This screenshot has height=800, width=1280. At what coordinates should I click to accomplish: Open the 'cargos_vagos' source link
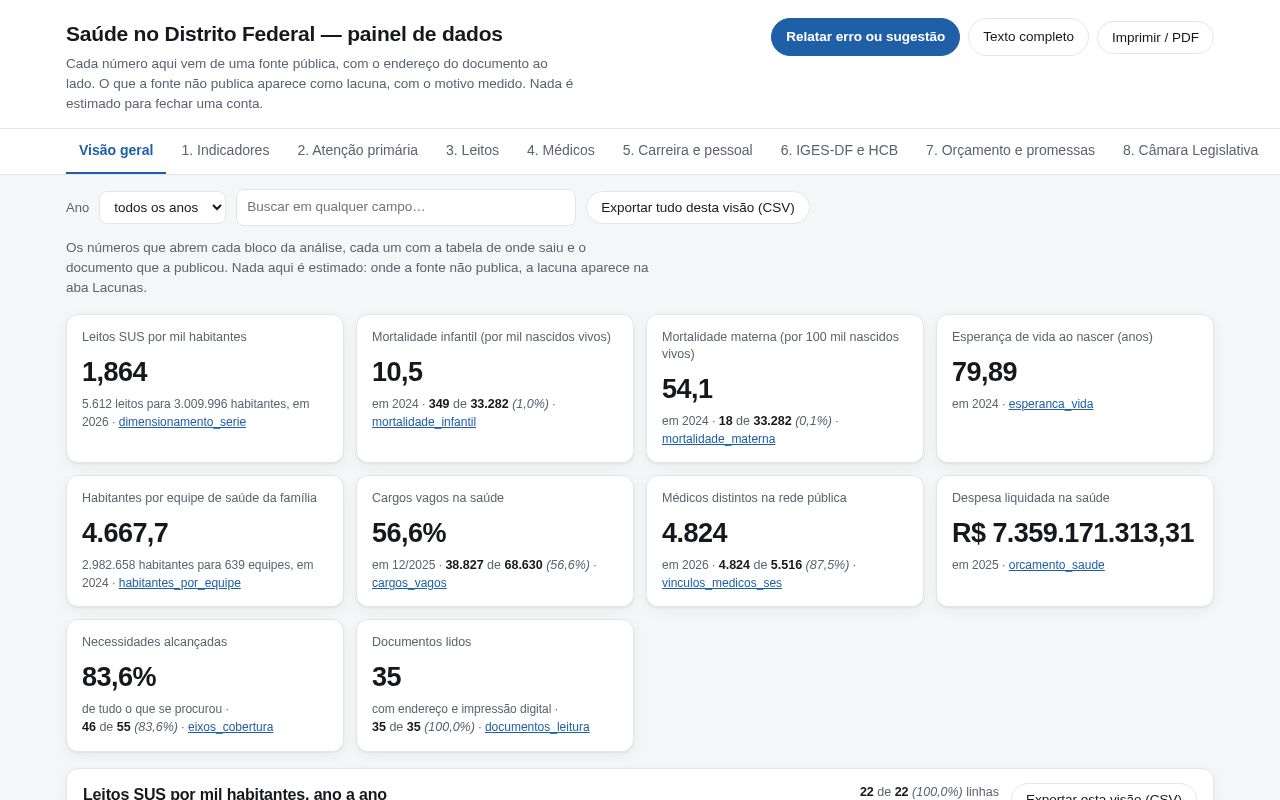409,583
